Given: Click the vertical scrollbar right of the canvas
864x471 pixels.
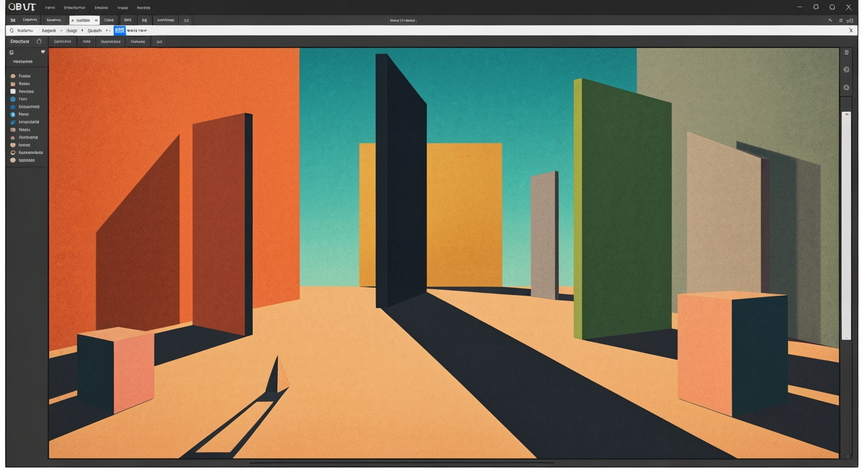Looking at the screenshot, I should point(846,226).
